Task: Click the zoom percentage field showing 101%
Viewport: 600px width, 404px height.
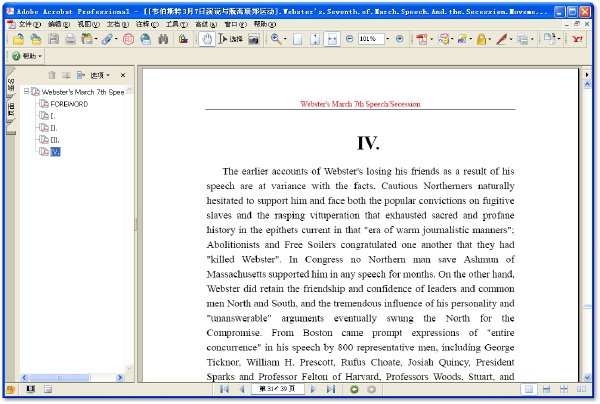Action: pyautogui.click(x=370, y=39)
